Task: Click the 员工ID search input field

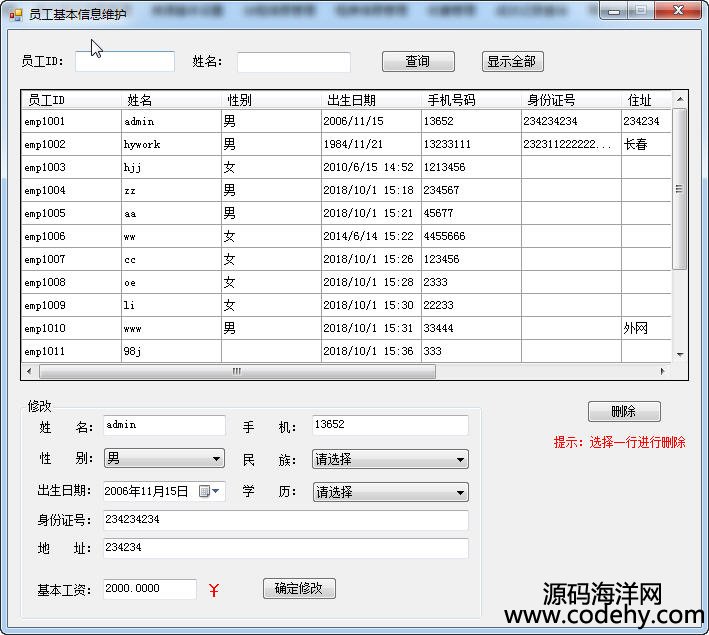Action: [125, 62]
